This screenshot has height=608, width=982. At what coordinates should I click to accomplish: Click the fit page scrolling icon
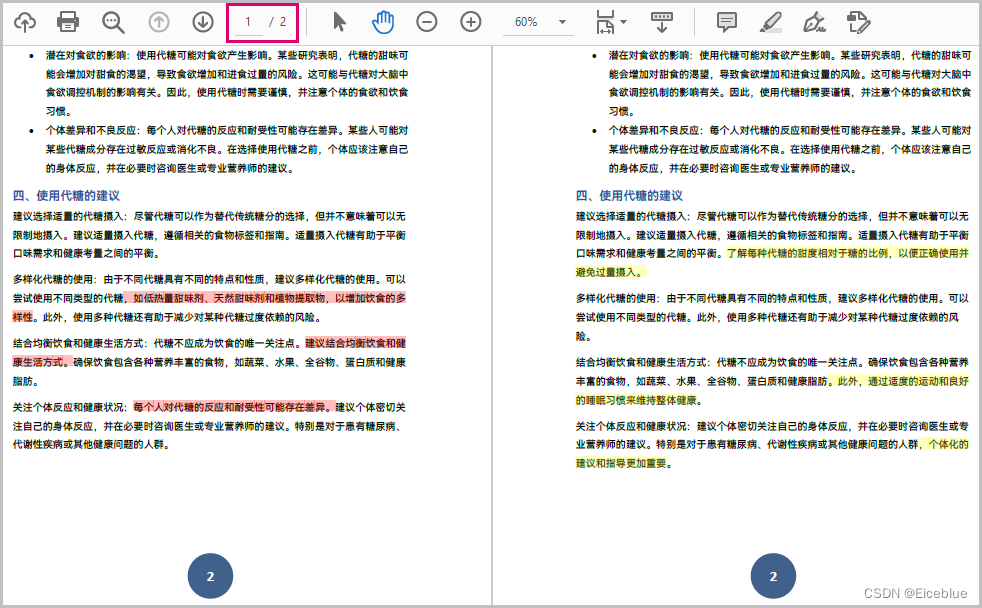click(605, 22)
